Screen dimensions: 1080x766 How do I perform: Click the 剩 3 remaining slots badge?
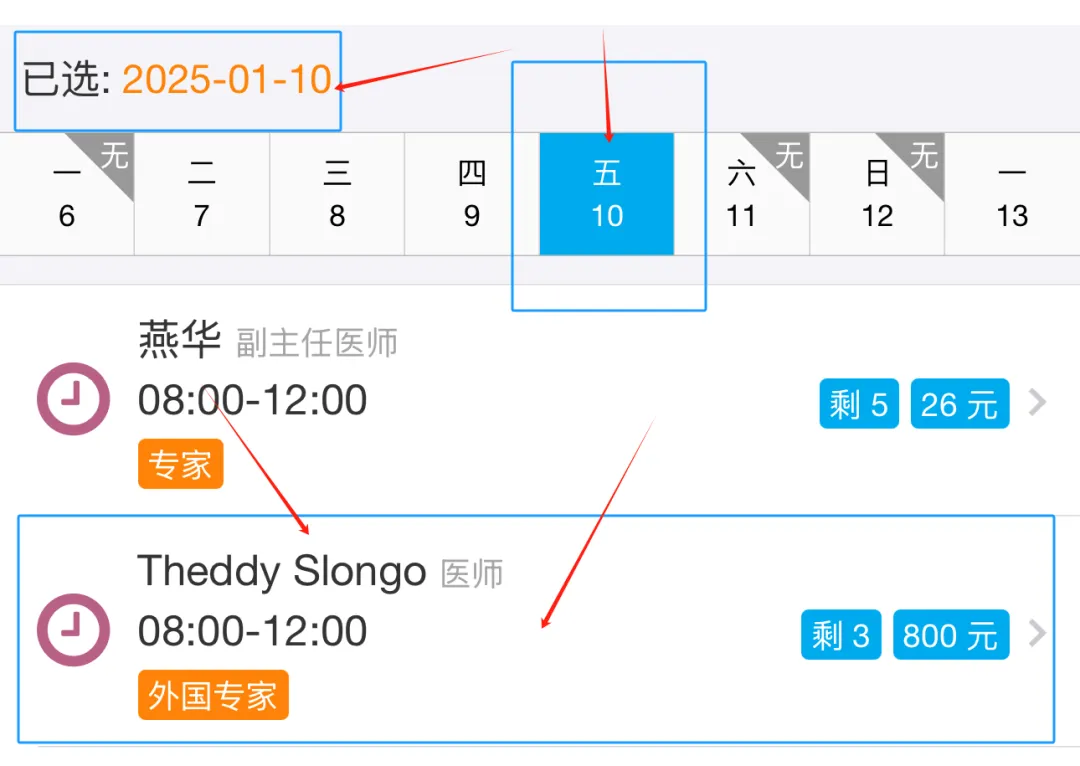[841, 634]
